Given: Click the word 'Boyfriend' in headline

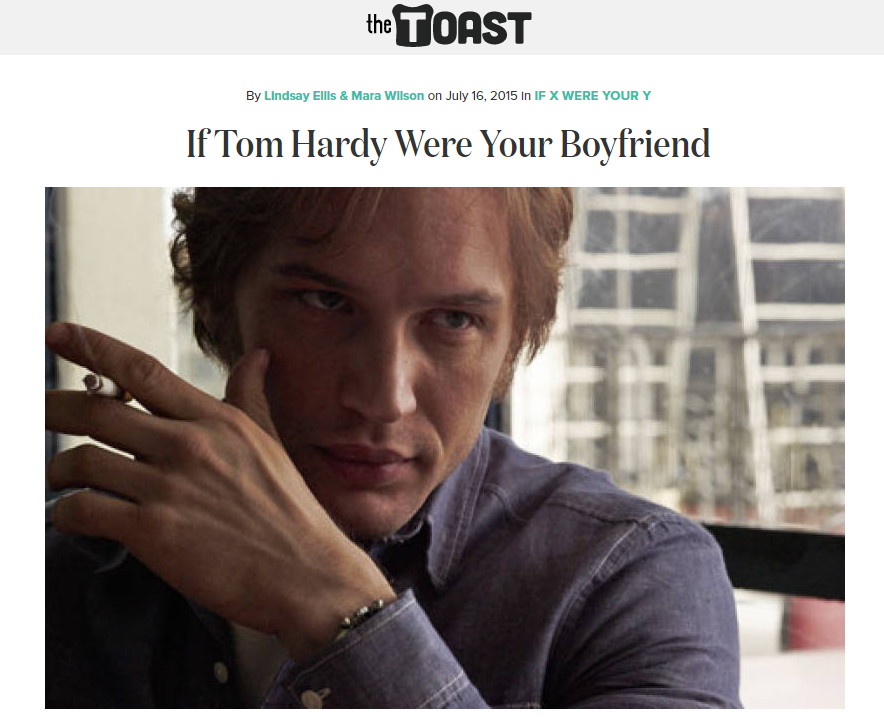Looking at the screenshot, I should click(635, 145).
